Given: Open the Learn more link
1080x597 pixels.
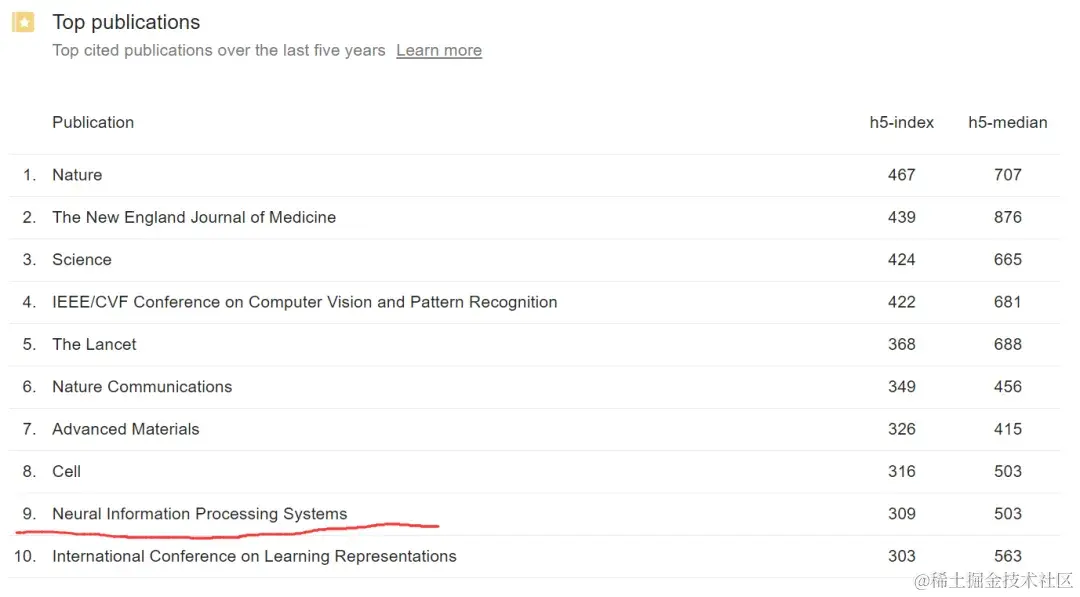Looking at the screenshot, I should click(x=439, y=50).
